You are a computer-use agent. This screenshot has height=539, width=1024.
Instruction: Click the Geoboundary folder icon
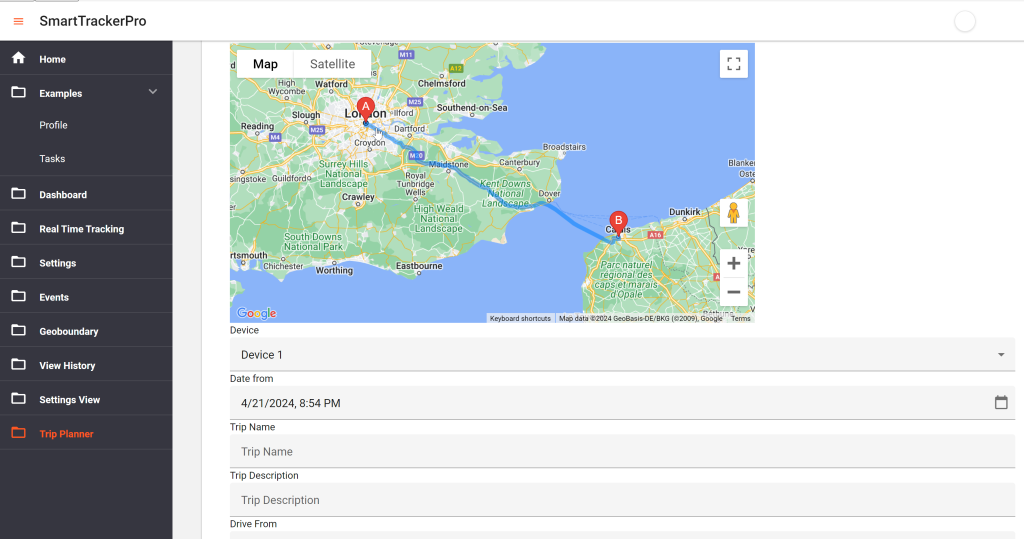(18, 330)
